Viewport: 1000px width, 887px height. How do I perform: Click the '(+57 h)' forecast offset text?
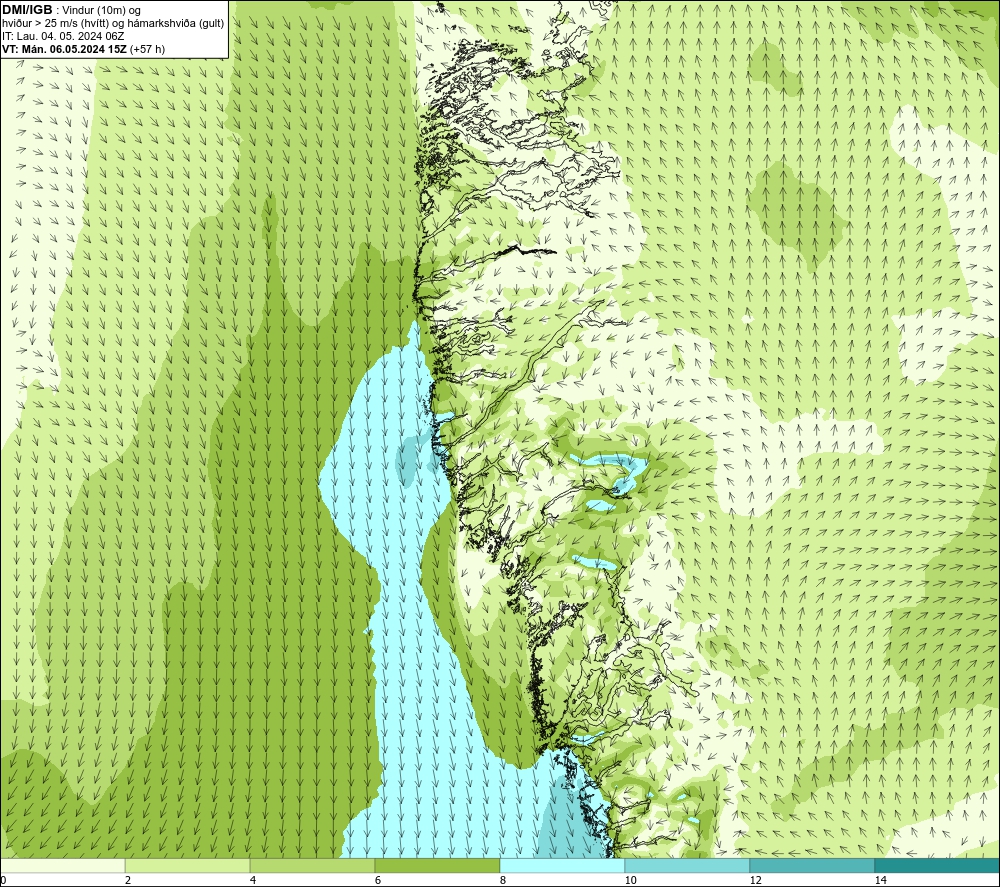coord(147,49)
